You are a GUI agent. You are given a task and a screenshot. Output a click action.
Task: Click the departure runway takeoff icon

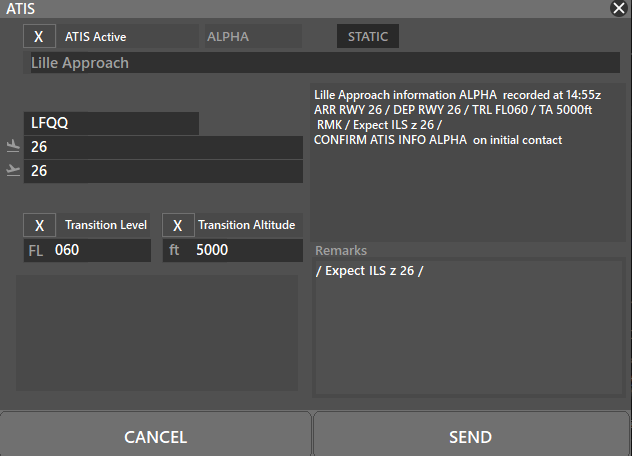[13, 171]
